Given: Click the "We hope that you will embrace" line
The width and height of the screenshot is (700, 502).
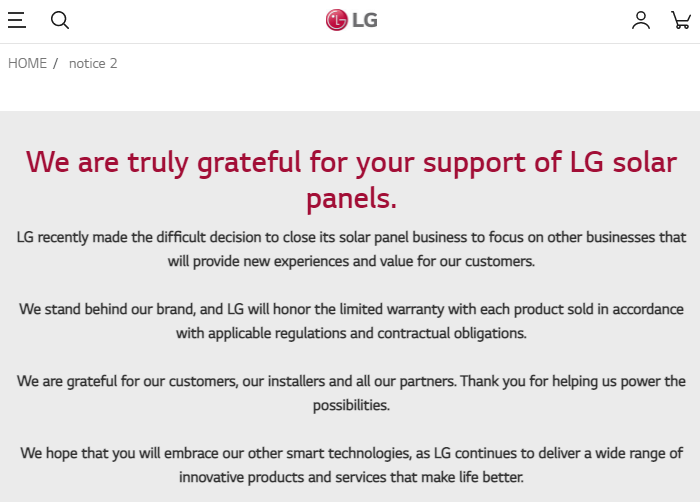Looking at the screenshot, I should [x=351, y=453].
